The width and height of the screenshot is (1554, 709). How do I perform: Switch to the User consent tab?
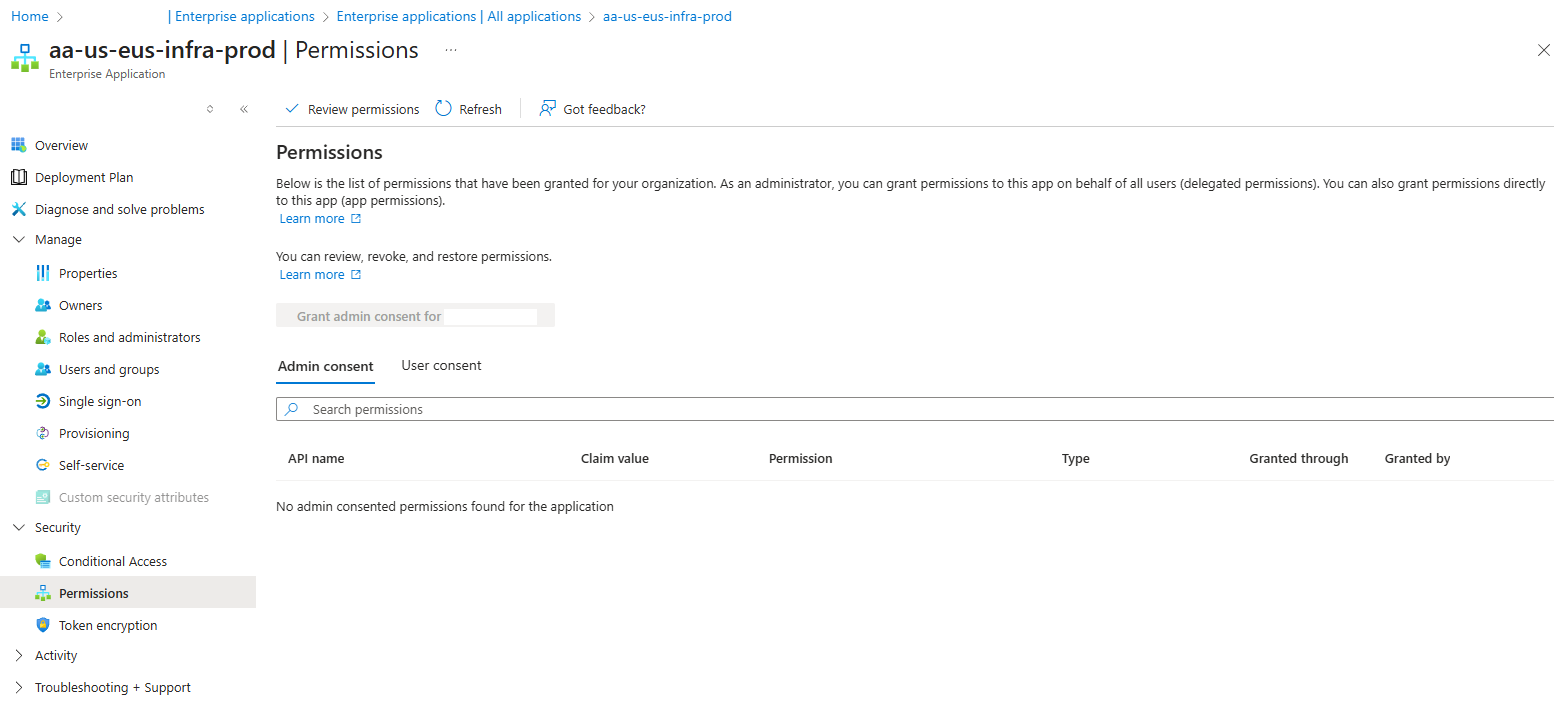[441, 366]
